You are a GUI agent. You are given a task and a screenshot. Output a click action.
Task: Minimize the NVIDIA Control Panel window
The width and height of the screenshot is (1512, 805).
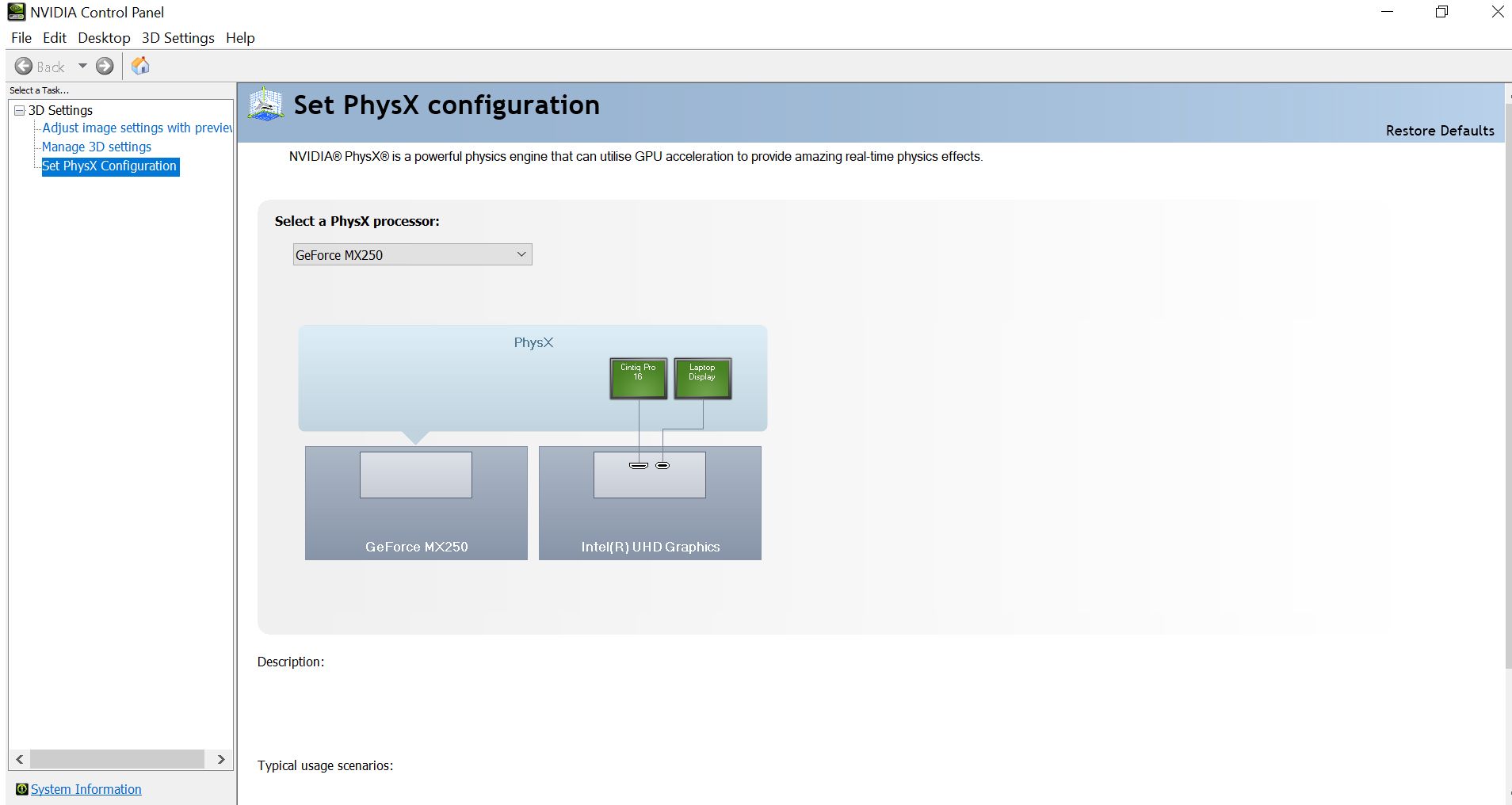pos(1388,12)
